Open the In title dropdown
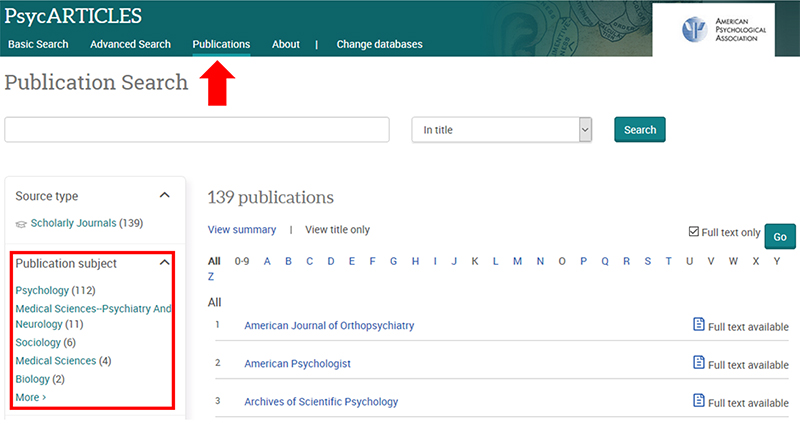The image size is (800, 433). 502,130
